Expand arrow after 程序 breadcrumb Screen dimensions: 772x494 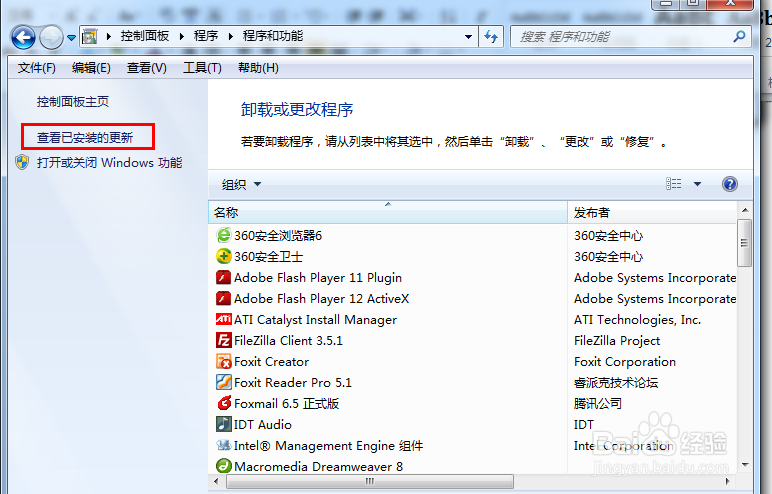(x=230, y=36)
